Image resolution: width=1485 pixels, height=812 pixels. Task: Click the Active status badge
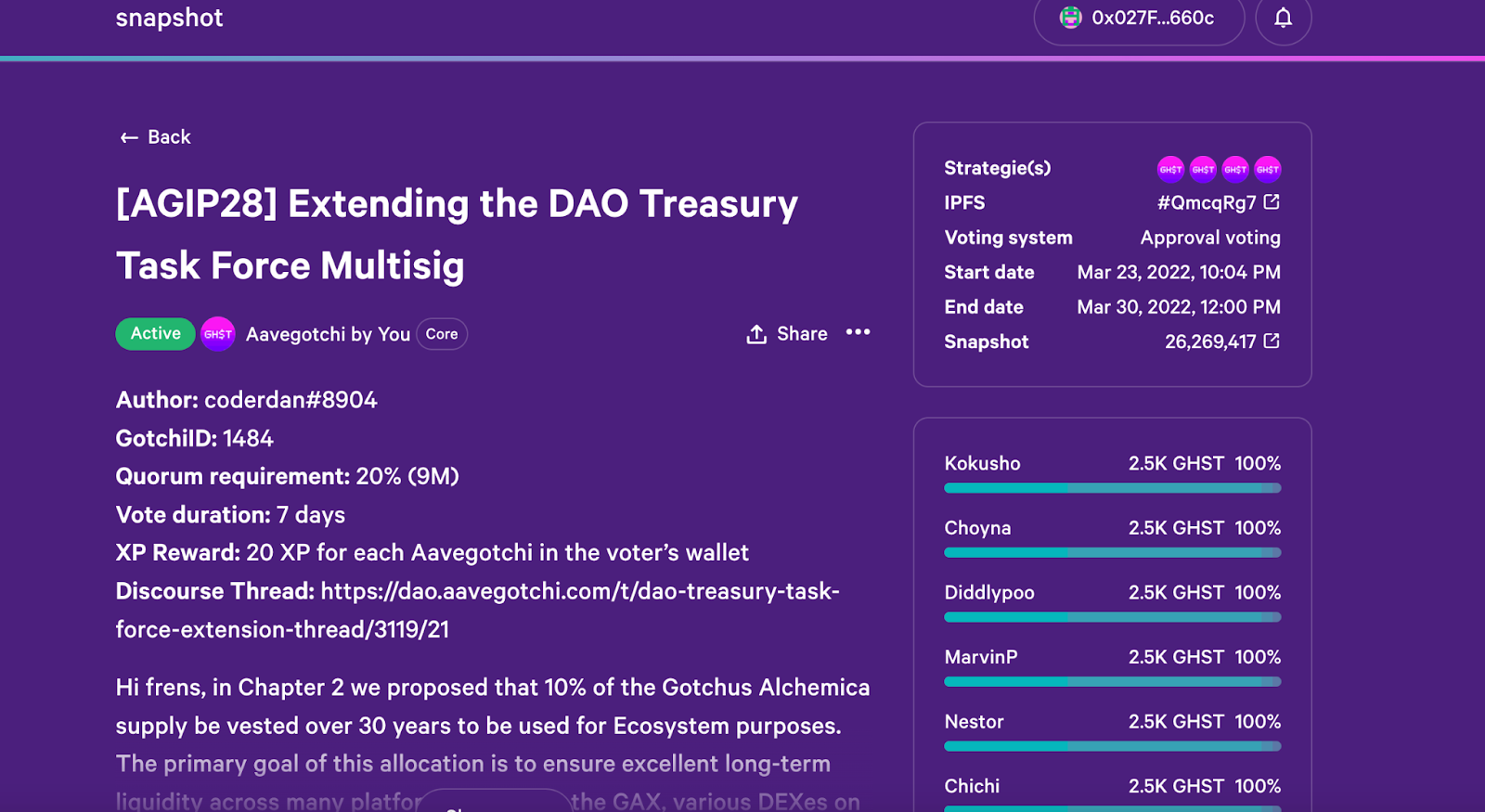pos(155,334)
